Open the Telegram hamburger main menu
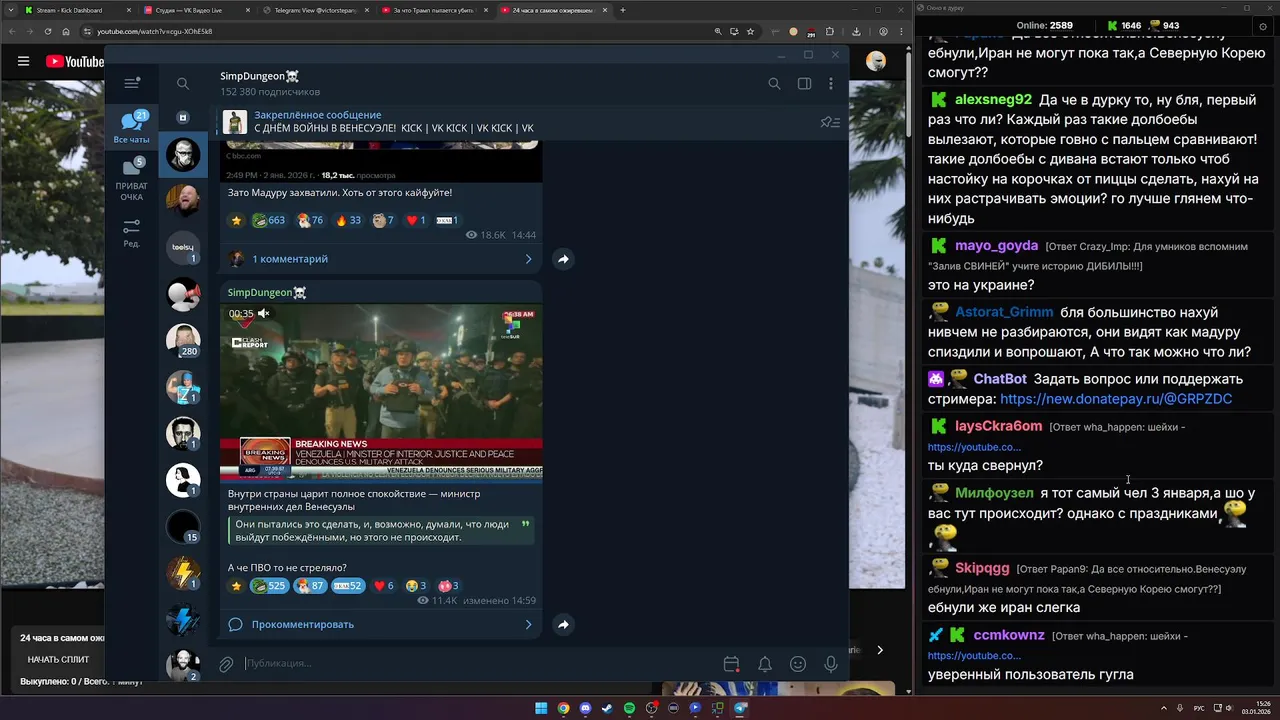The image size is (1280, 720). click(x=131, y=84)
